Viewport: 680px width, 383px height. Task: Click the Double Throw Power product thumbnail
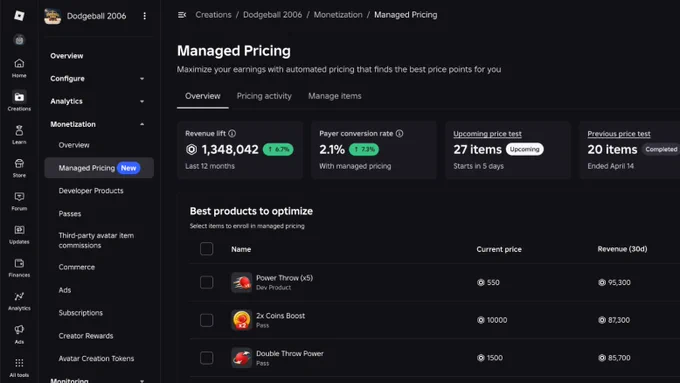coord(242,358)
